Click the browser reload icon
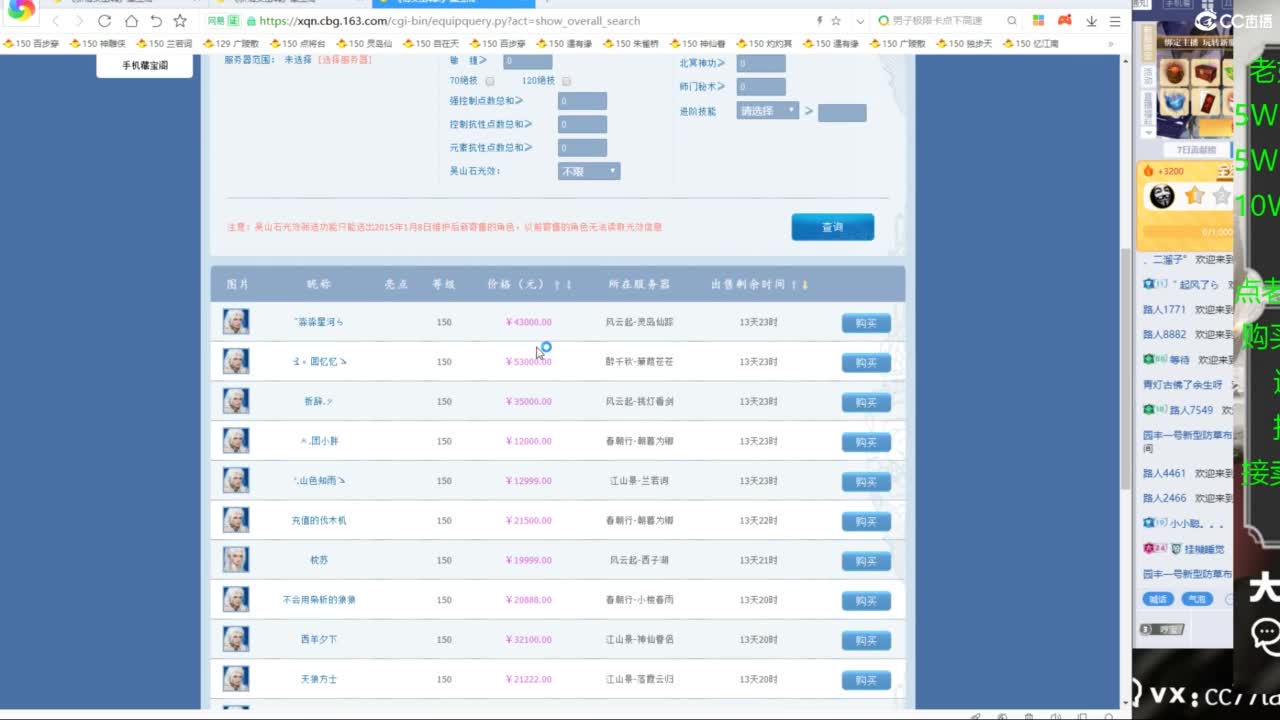 click(x=104, y=21)
